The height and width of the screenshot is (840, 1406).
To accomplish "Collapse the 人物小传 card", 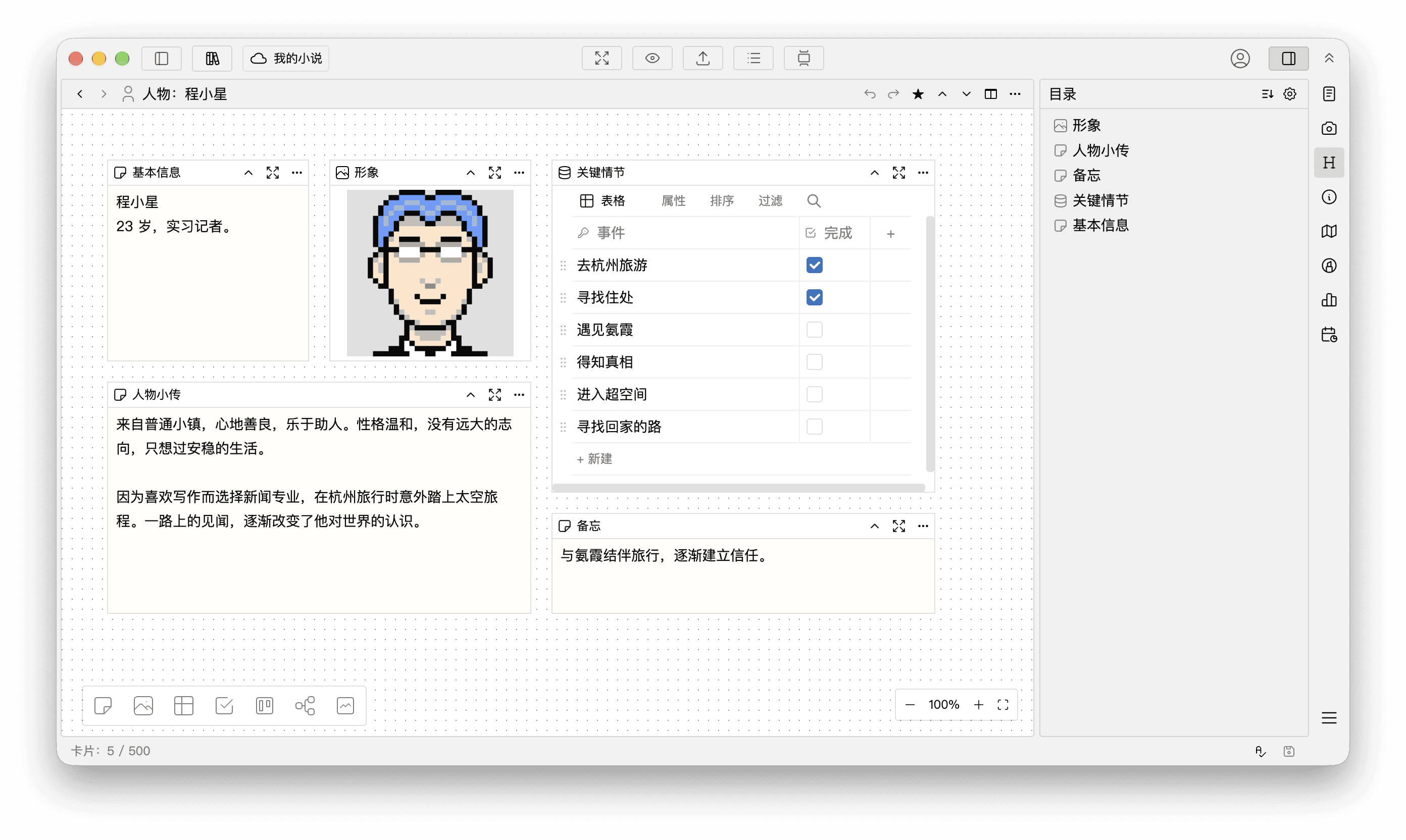I will [470, 395].
